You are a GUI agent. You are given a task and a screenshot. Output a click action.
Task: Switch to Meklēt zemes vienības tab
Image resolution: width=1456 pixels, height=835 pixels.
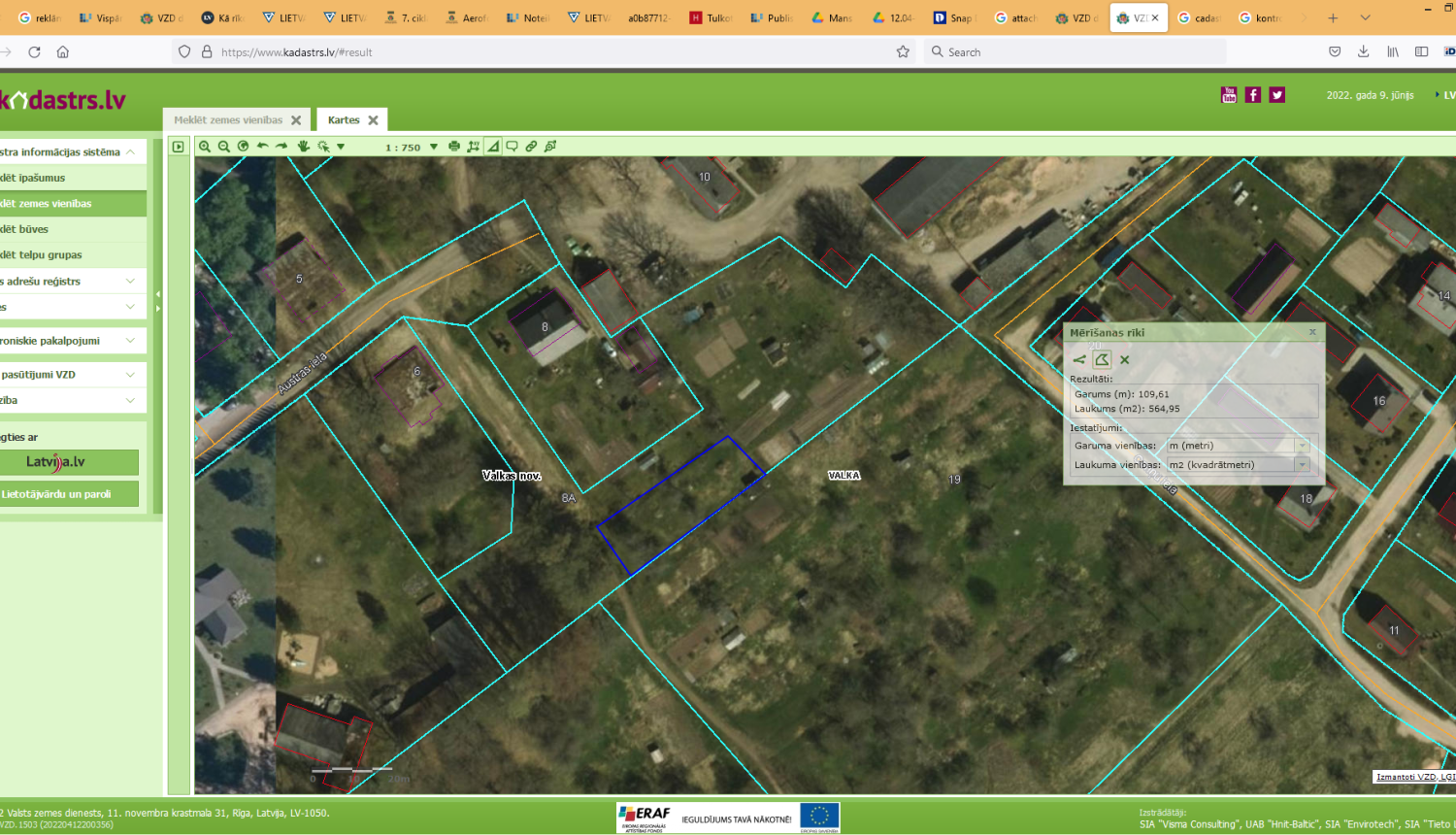(228, 120)
